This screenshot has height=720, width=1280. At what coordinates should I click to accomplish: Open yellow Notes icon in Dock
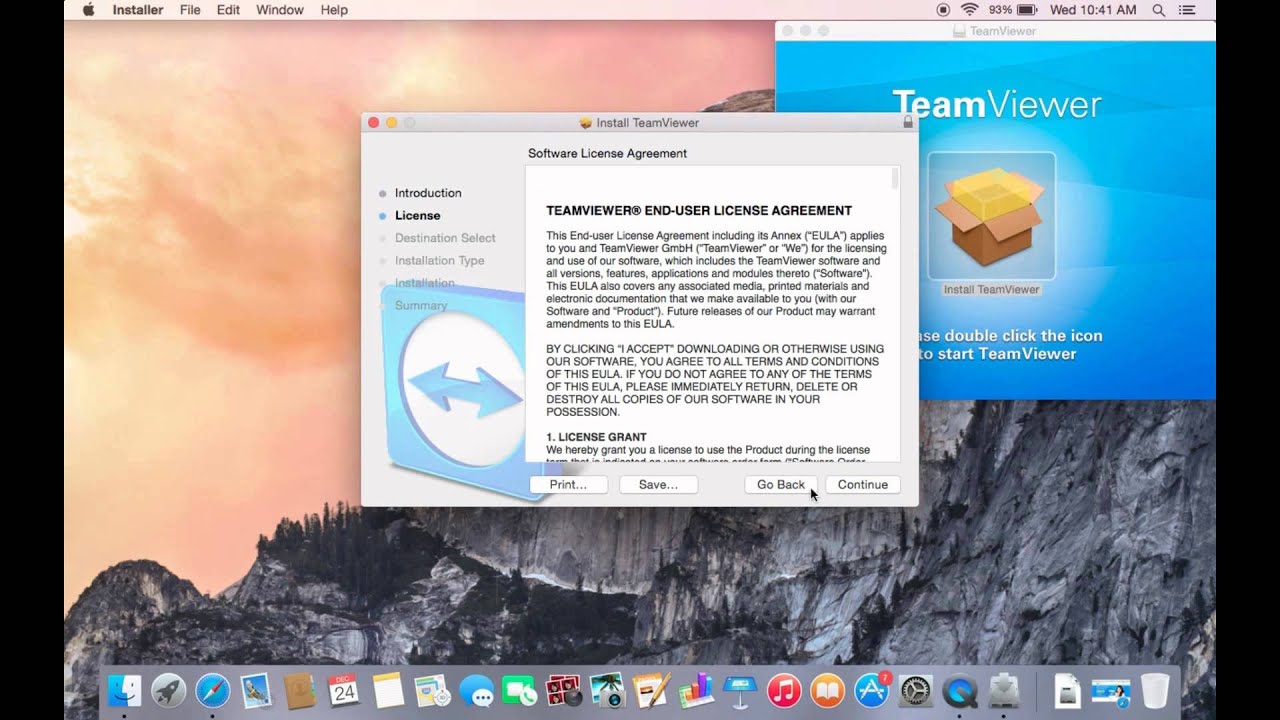click(387, 690)
